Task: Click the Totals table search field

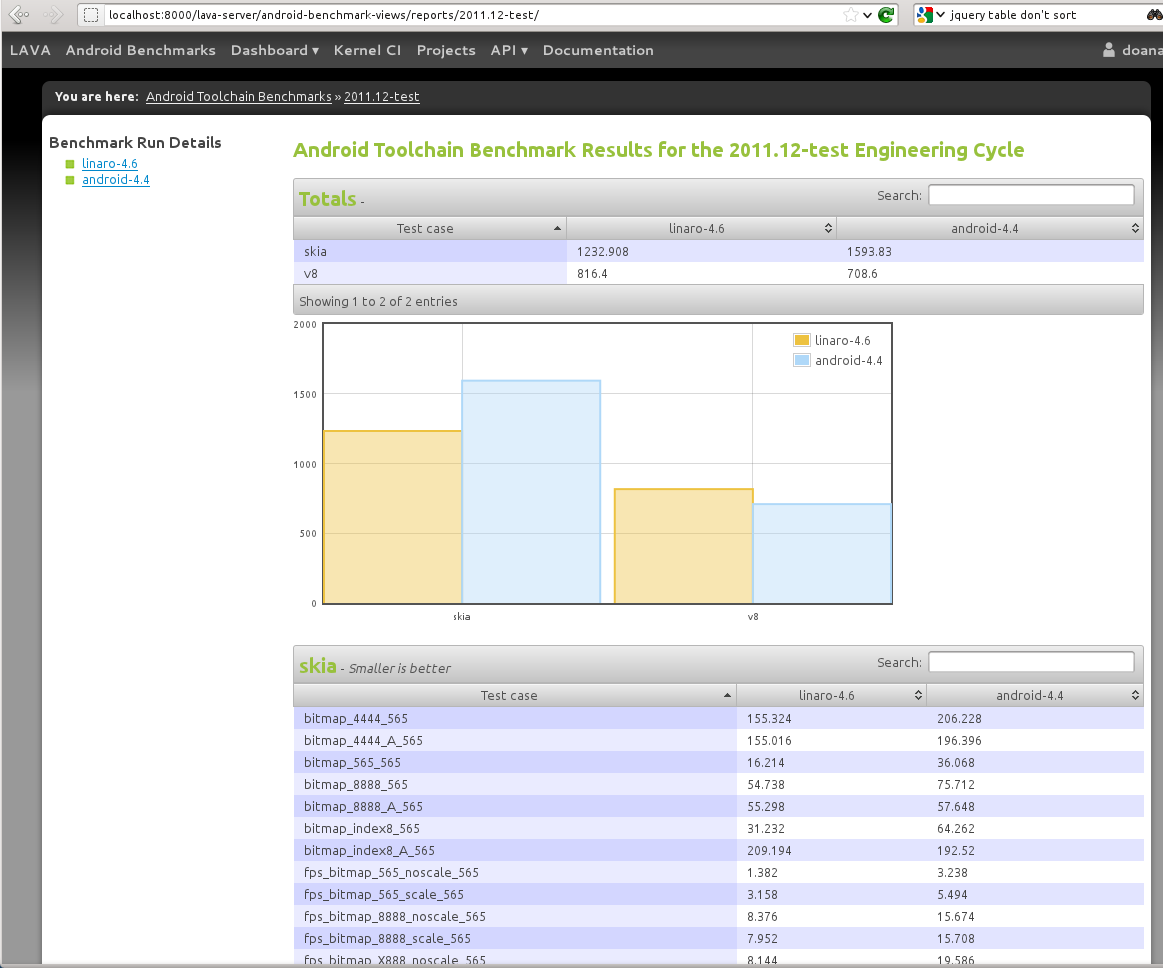Action: [1030, 195]
